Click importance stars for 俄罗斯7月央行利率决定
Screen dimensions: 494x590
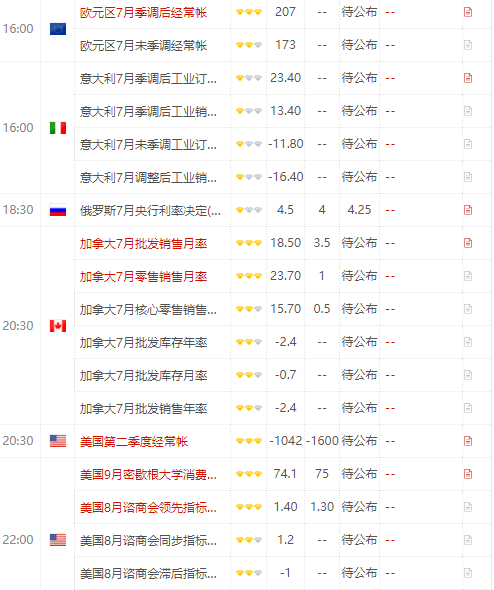coord(249,210)
